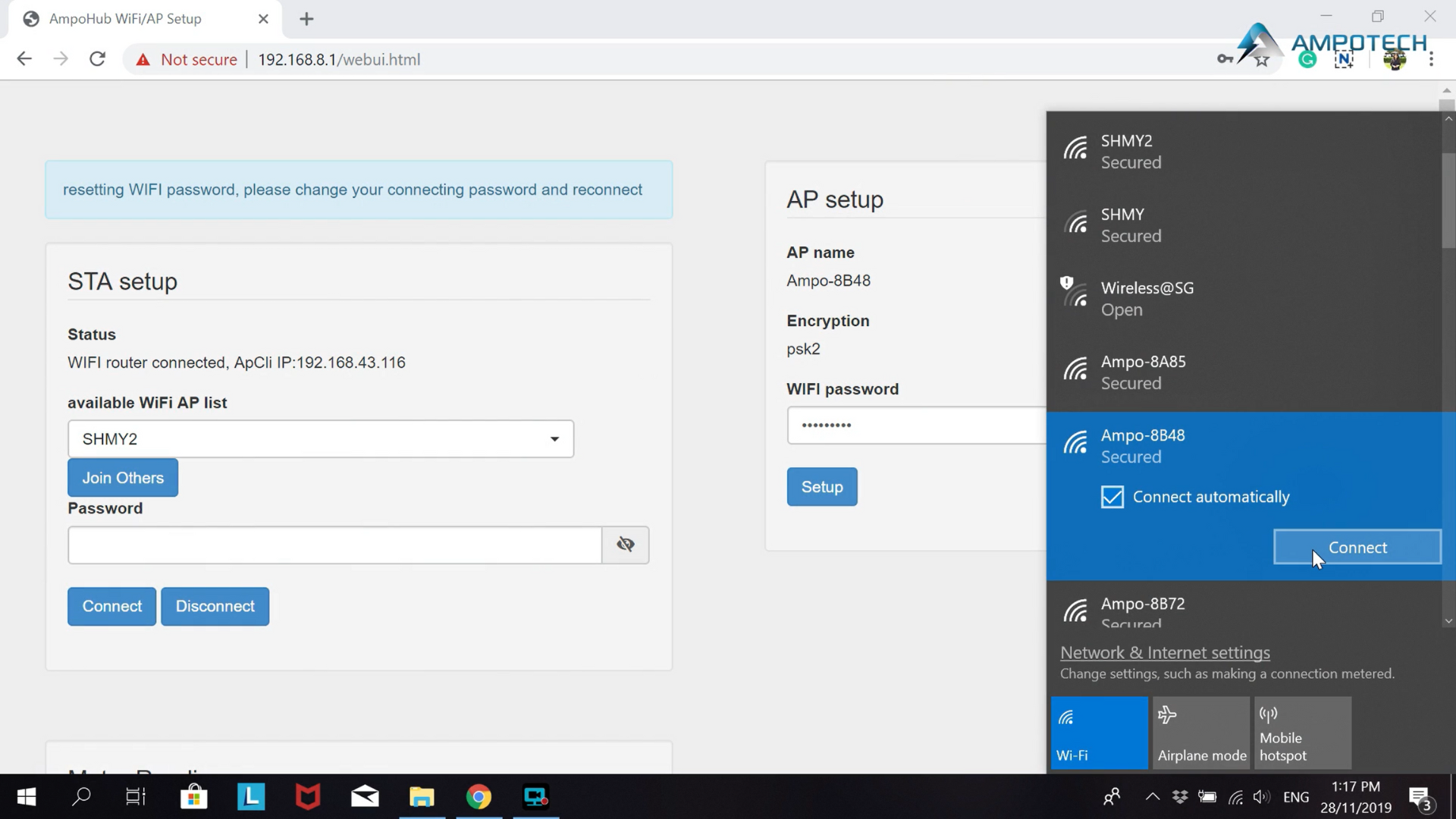
Task: Click the Disconnect button
Action: (215, 607)
